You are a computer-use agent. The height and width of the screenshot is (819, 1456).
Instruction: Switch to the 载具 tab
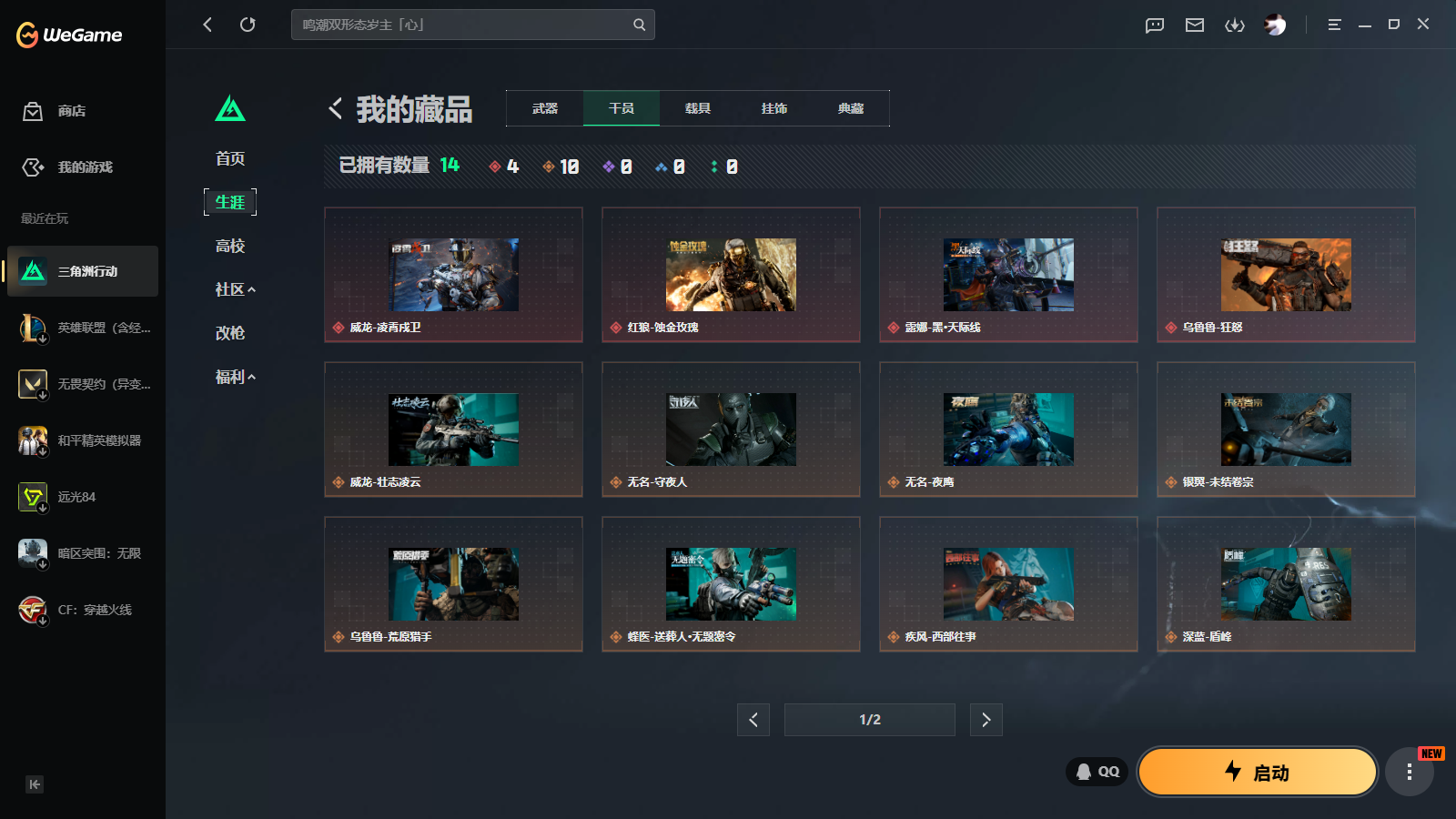tap(698, 108)
